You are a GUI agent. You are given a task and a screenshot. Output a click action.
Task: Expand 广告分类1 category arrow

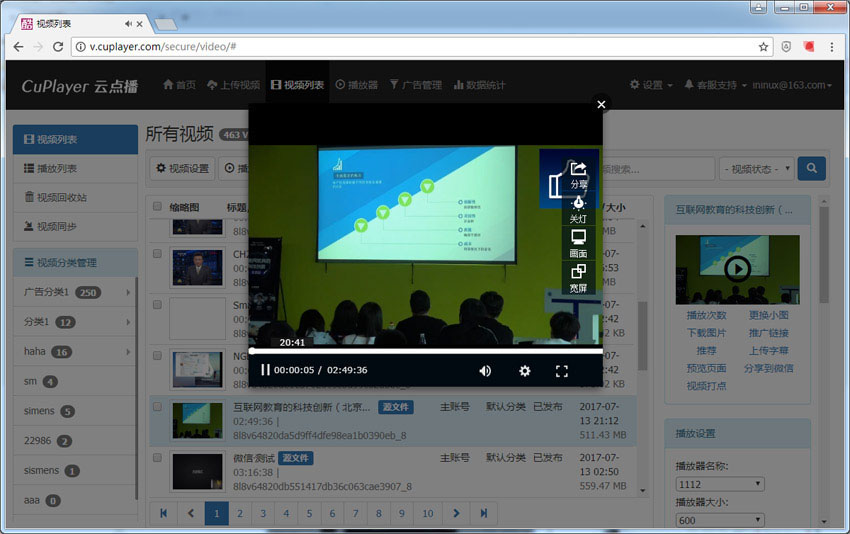[x=128, y=292]
